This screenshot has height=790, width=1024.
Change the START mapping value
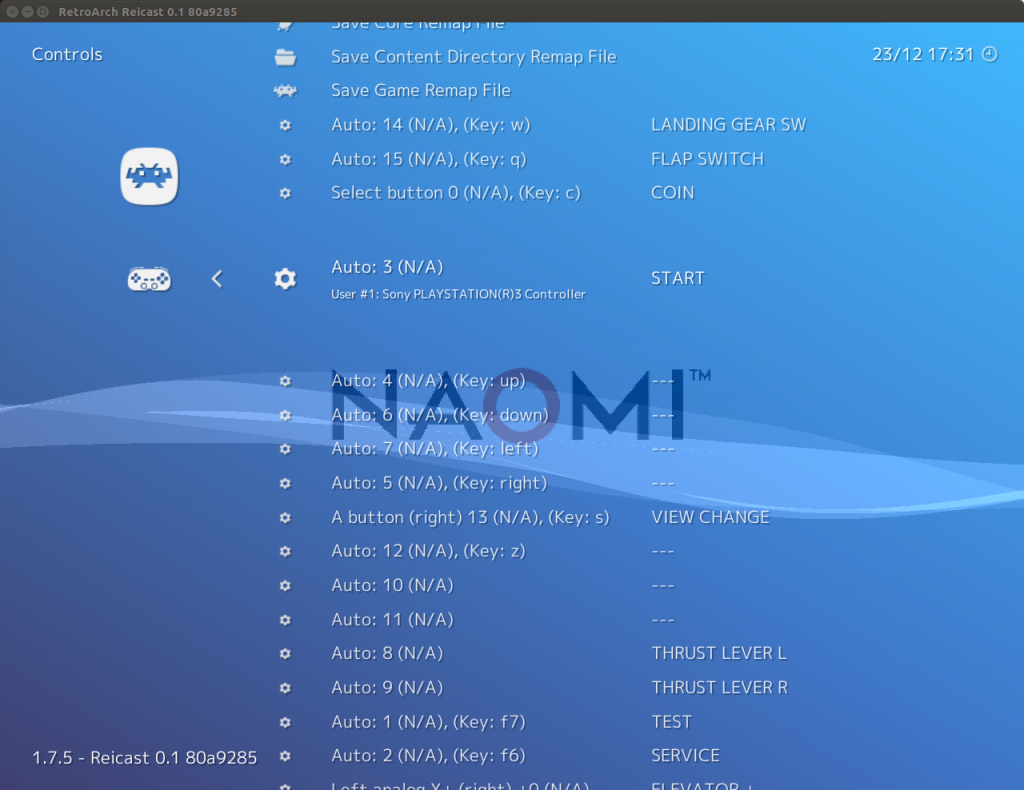(678, 279)
